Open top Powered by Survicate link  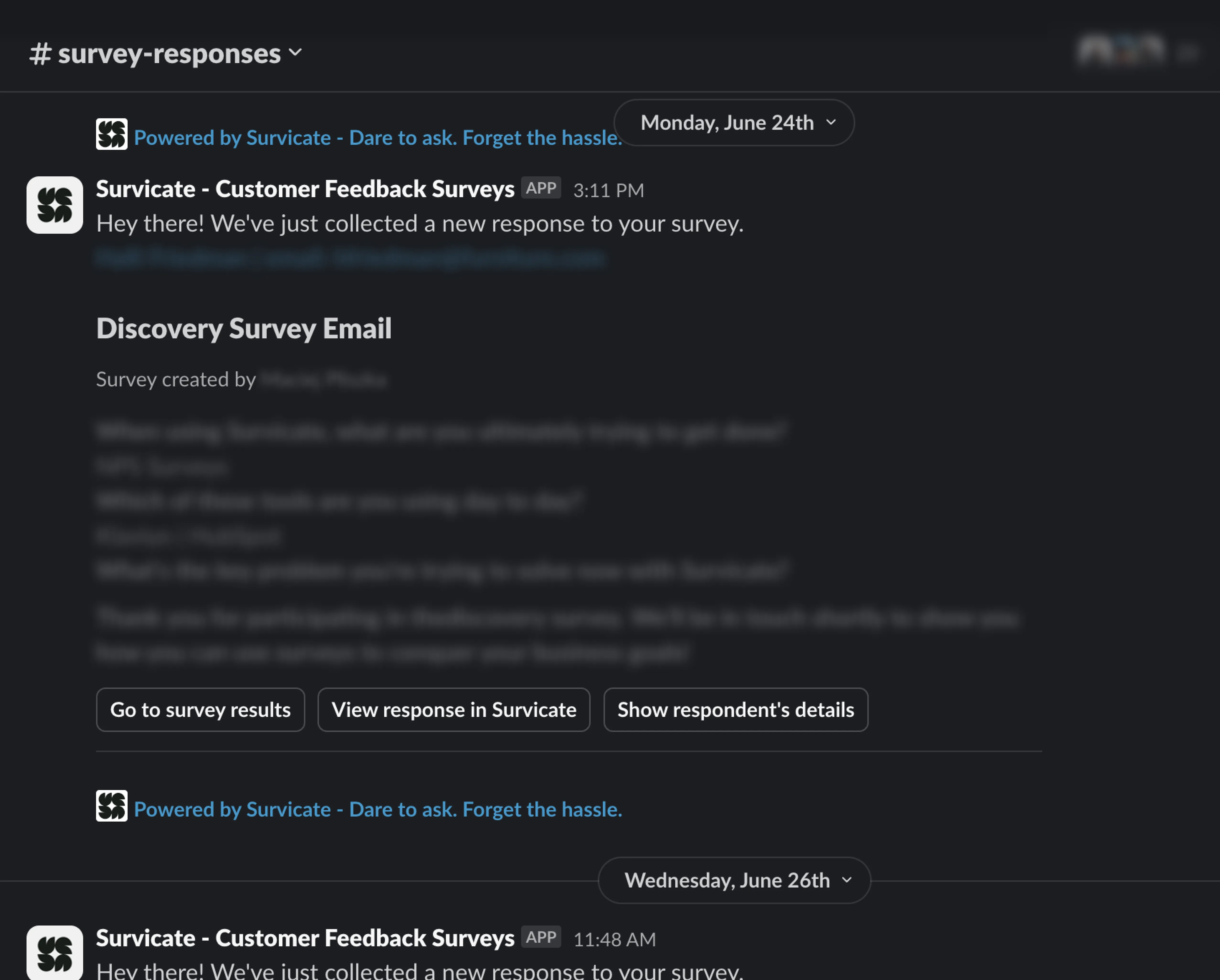pyautogui.click(x=378, y=137)
